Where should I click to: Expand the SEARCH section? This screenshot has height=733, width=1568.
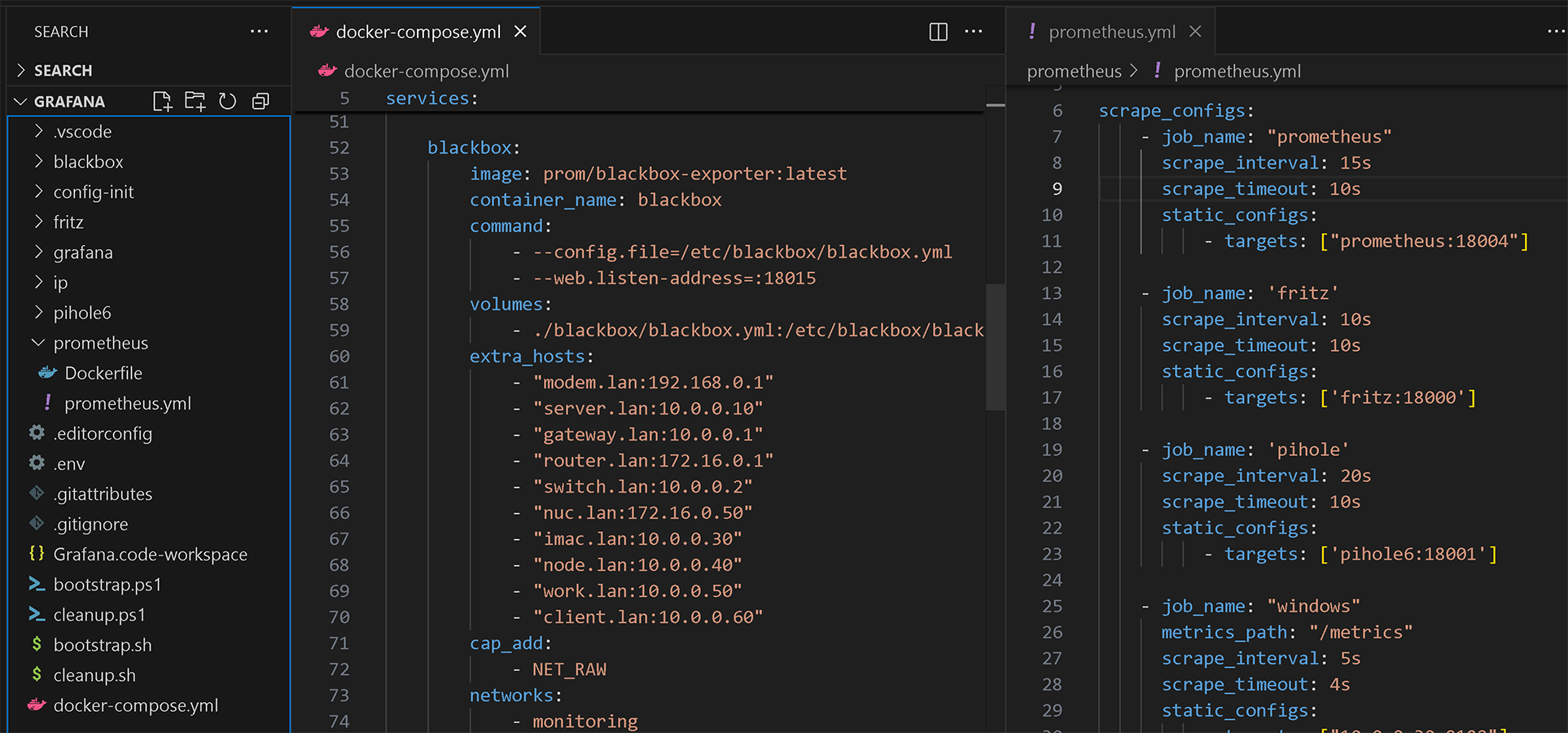(x=63, y=71)
